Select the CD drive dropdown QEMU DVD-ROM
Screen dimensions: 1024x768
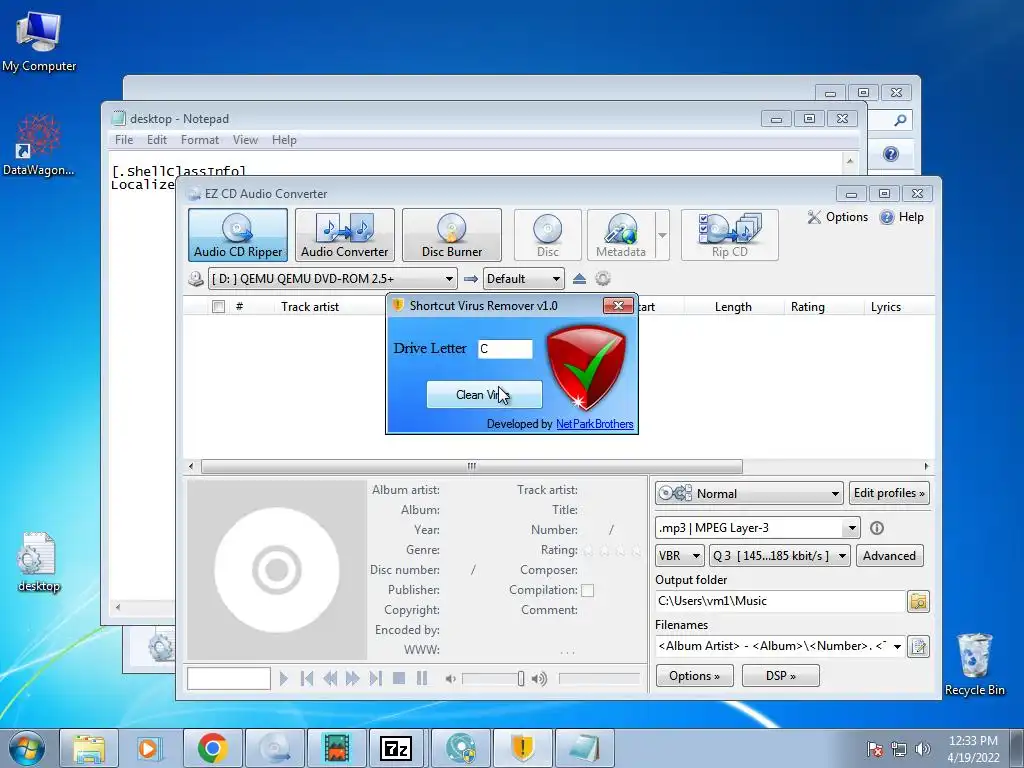pos(332,279)
